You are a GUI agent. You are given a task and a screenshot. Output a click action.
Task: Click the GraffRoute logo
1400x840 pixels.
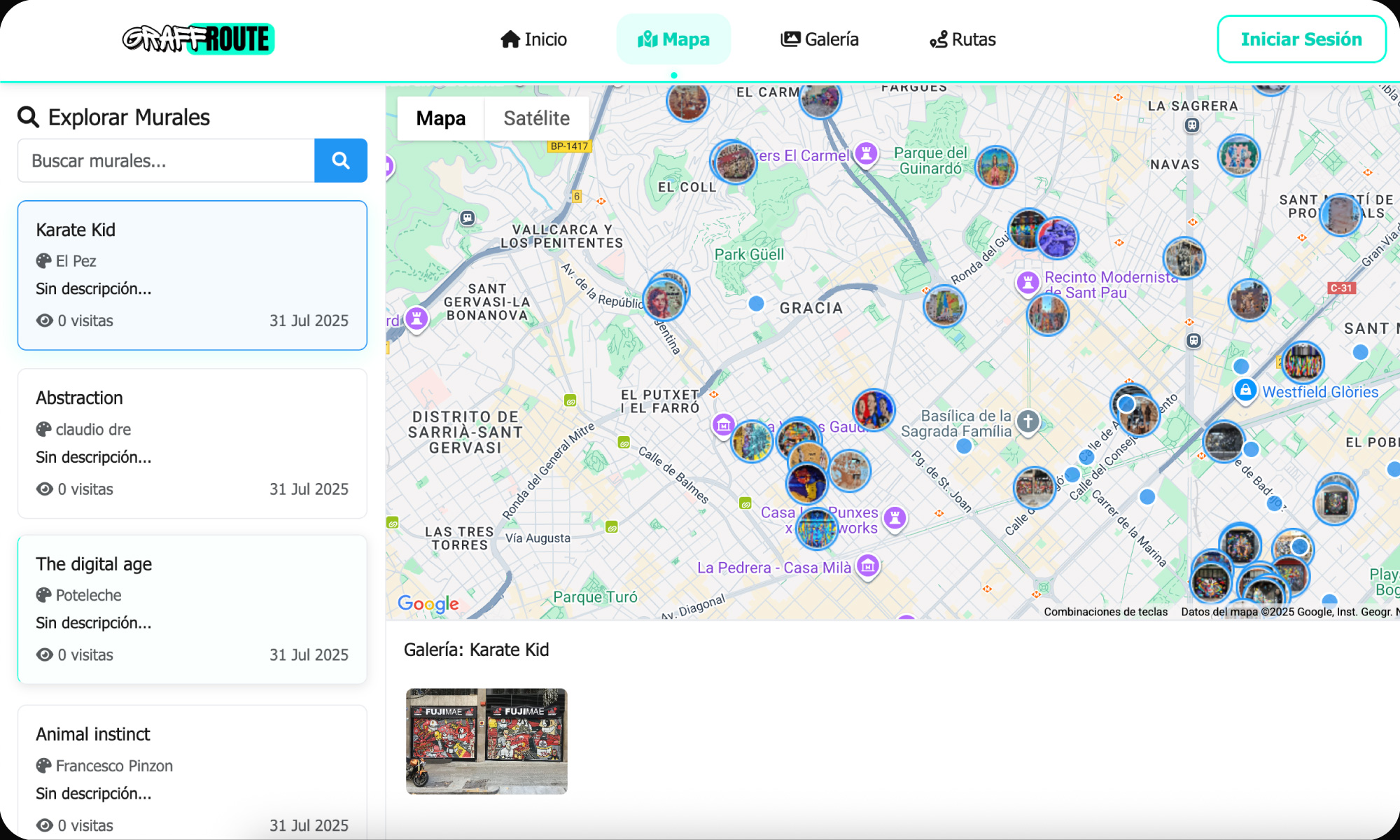click(198, 39)
